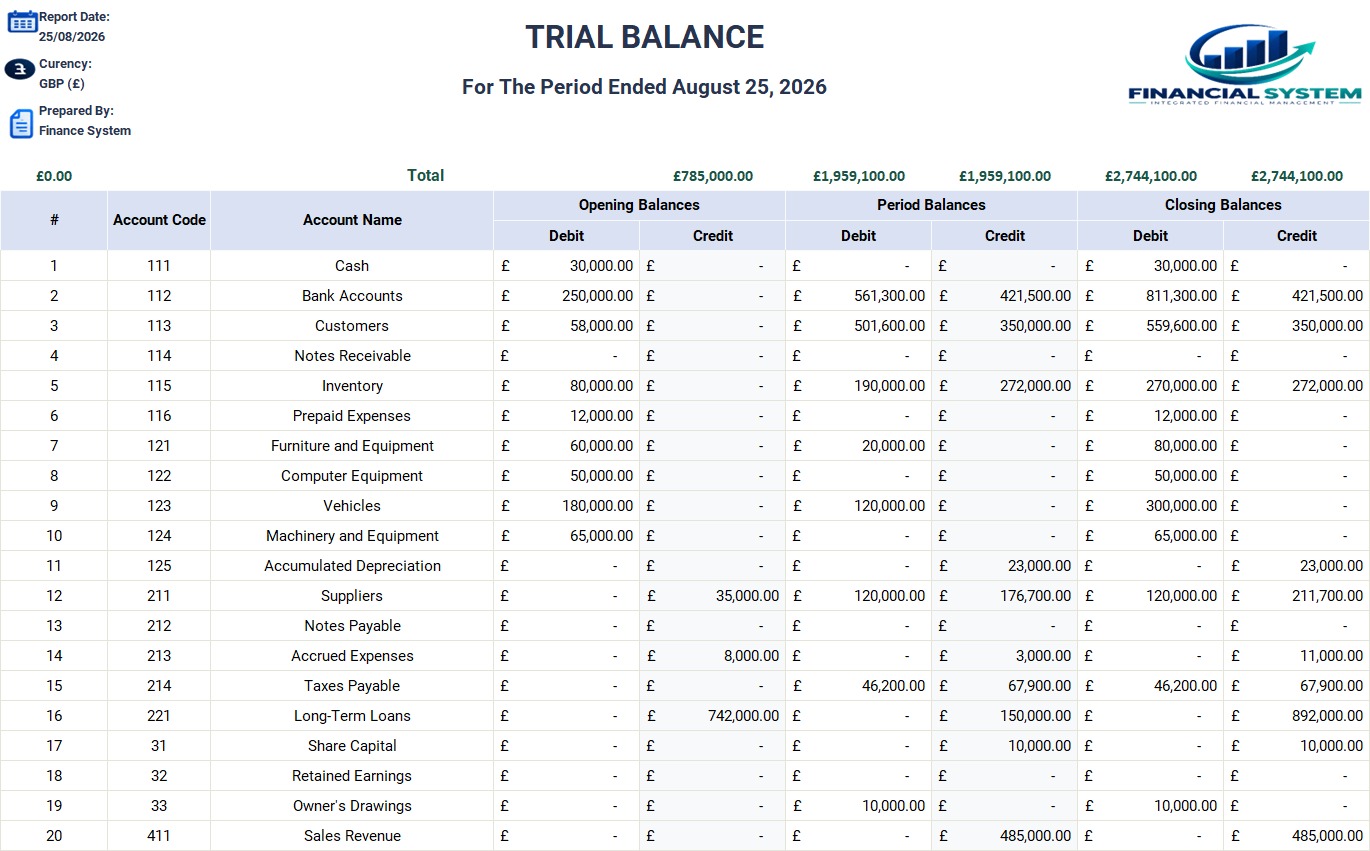
Task: Select the Suppliers account name cell
Action: click(x=352, y=596)
